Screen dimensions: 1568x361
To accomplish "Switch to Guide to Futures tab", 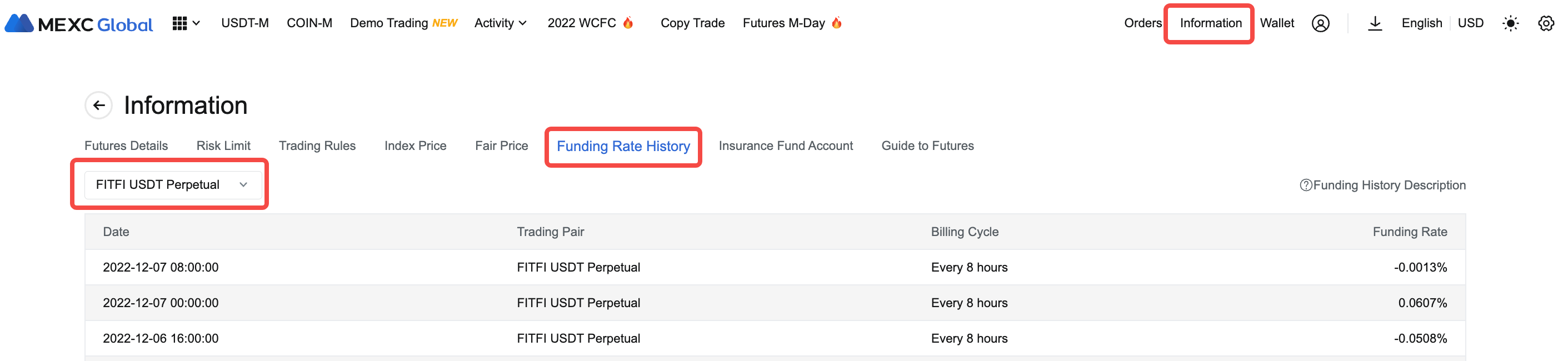I will (927, 146).
